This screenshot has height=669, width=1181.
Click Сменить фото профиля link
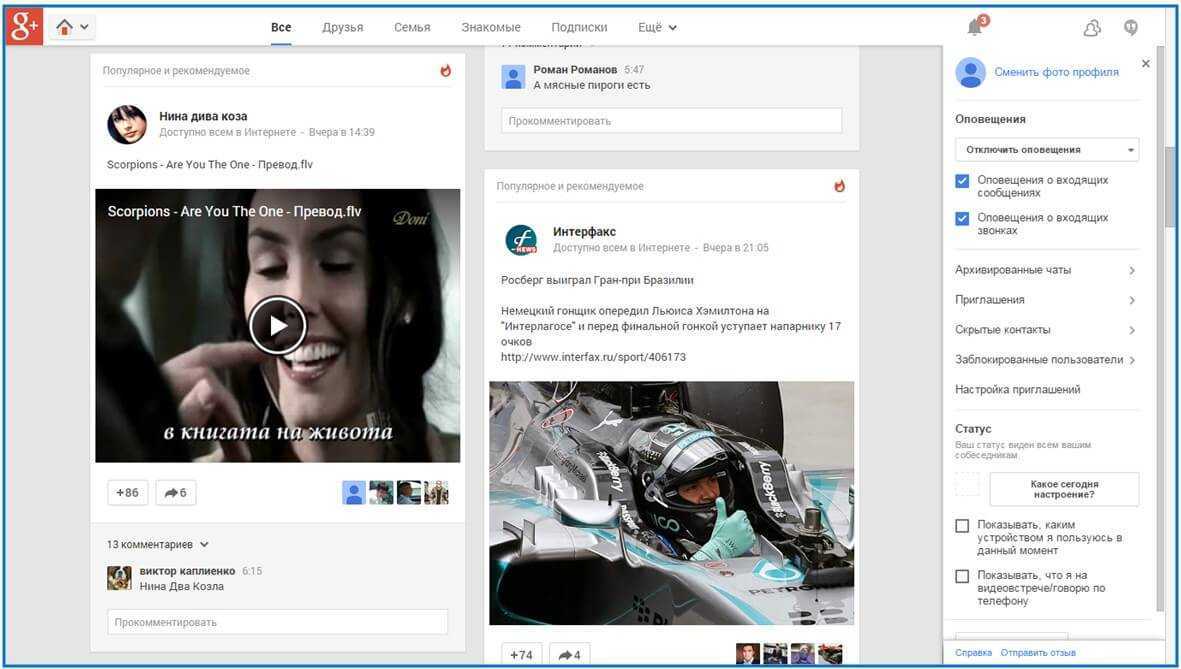click(x=1056, y=72)
